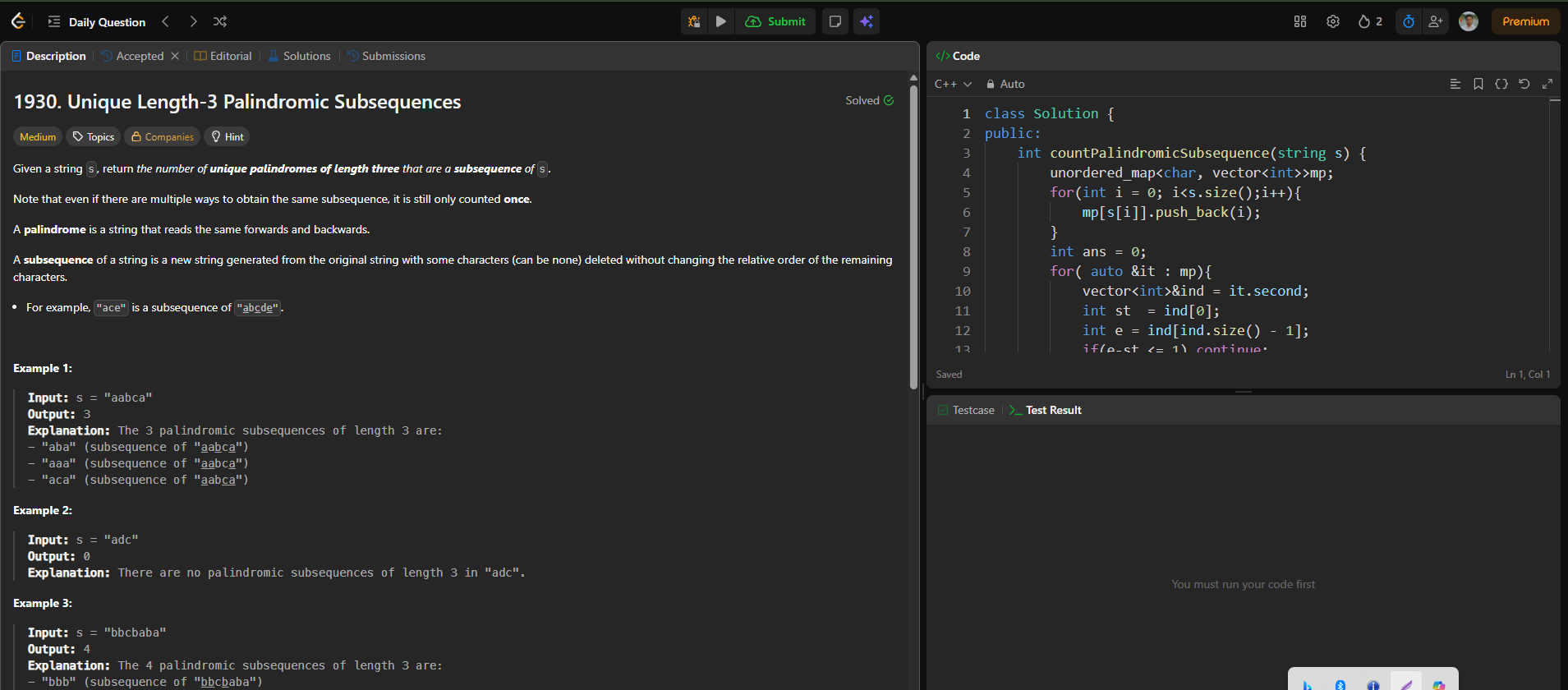Toggle fullscreen for code editor

tap(1547, 84)
